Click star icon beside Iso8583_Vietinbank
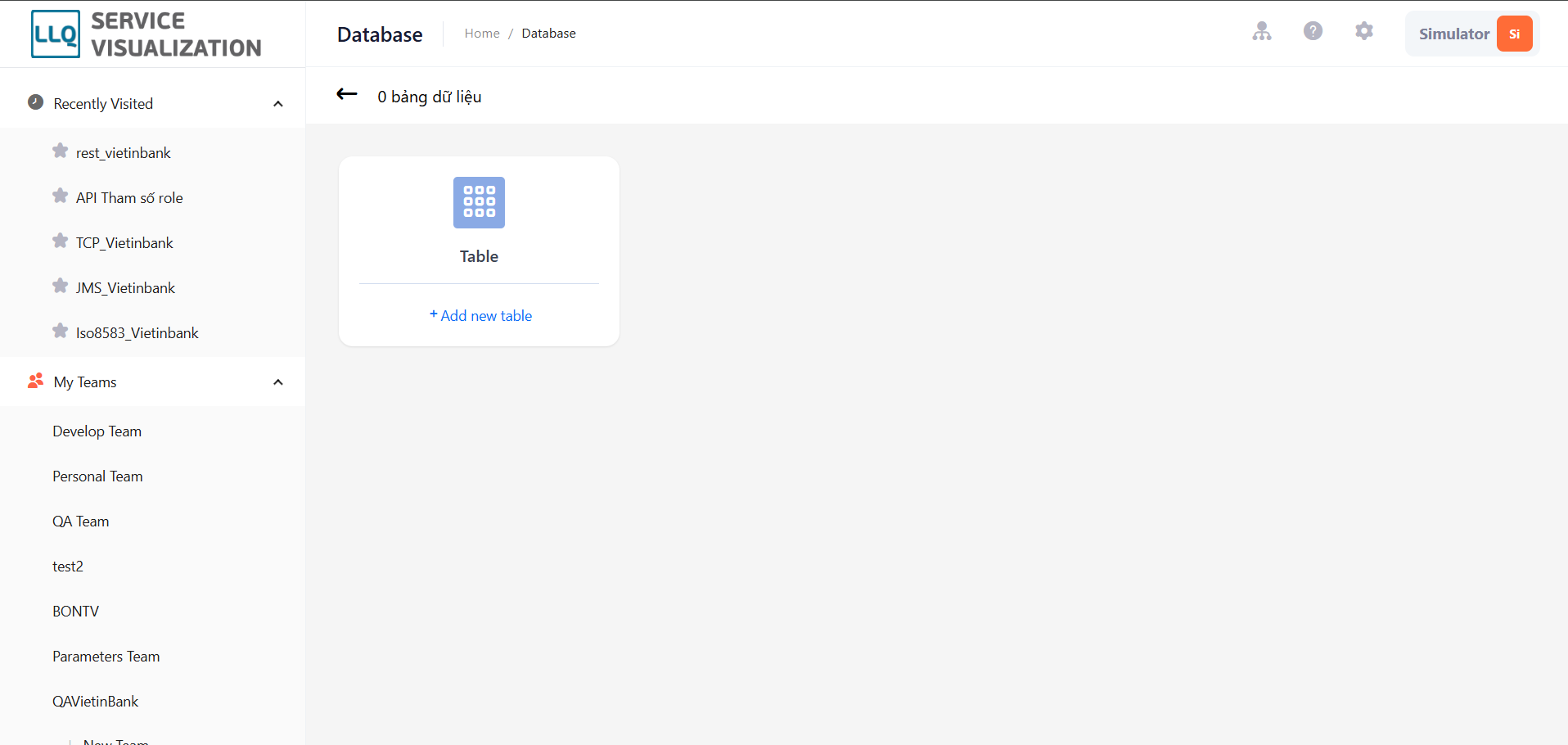This screenshot has width=1568, height=745. click(x=60, y=331)
